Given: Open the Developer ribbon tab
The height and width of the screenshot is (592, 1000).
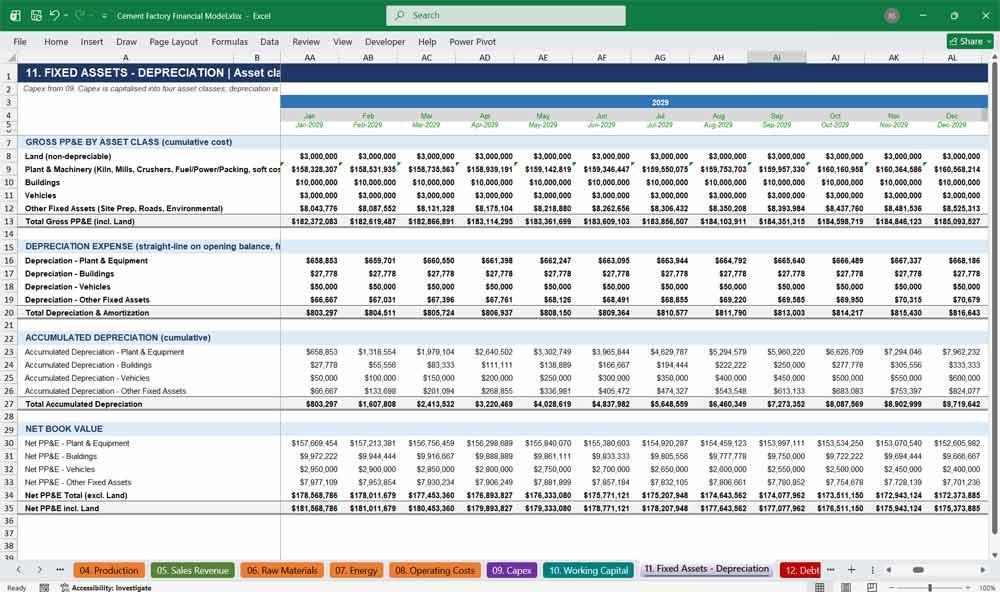Looking at the screenshot, I should coord(385,41).
